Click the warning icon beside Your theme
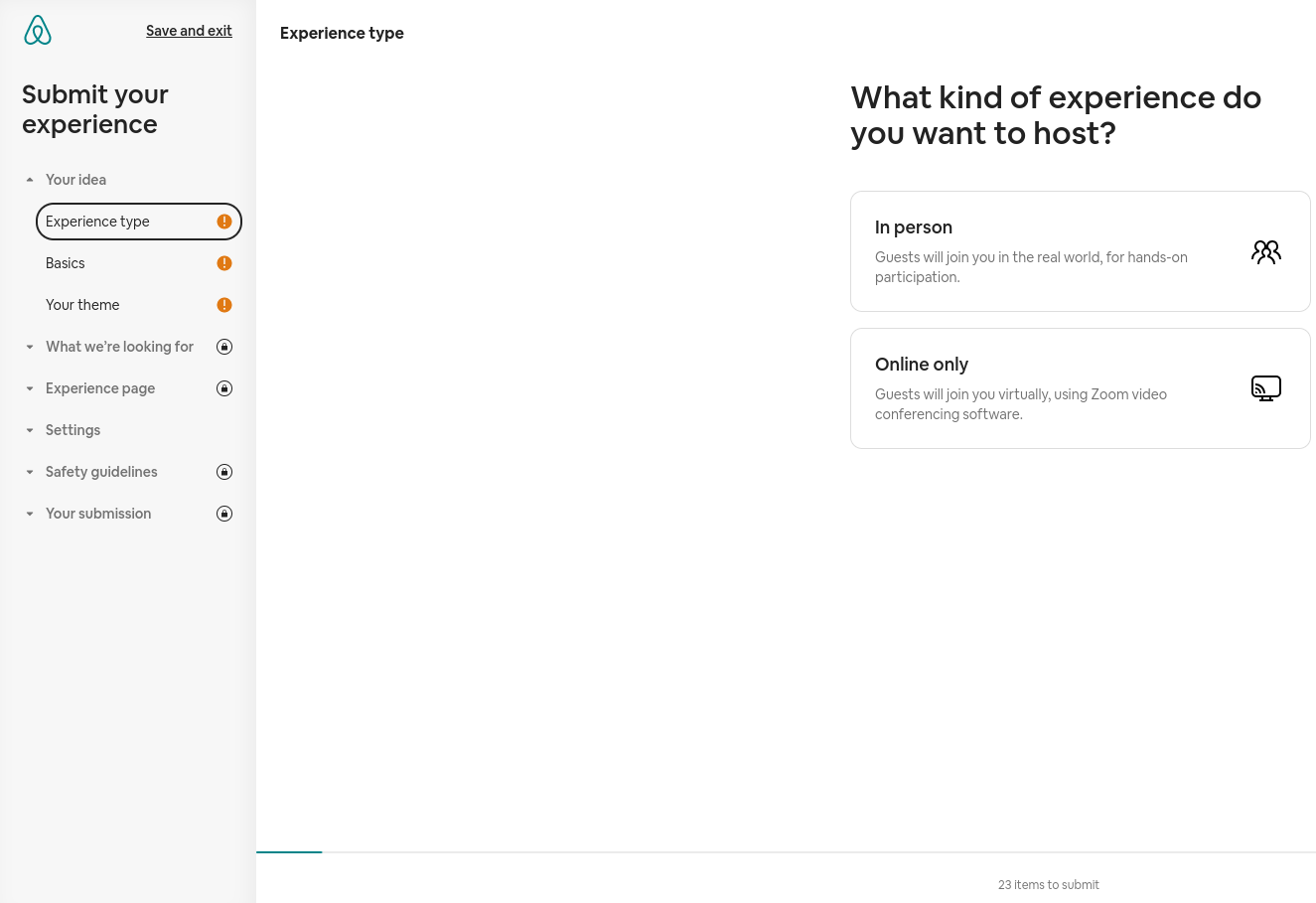1316x903 pixels. point(224,305)
